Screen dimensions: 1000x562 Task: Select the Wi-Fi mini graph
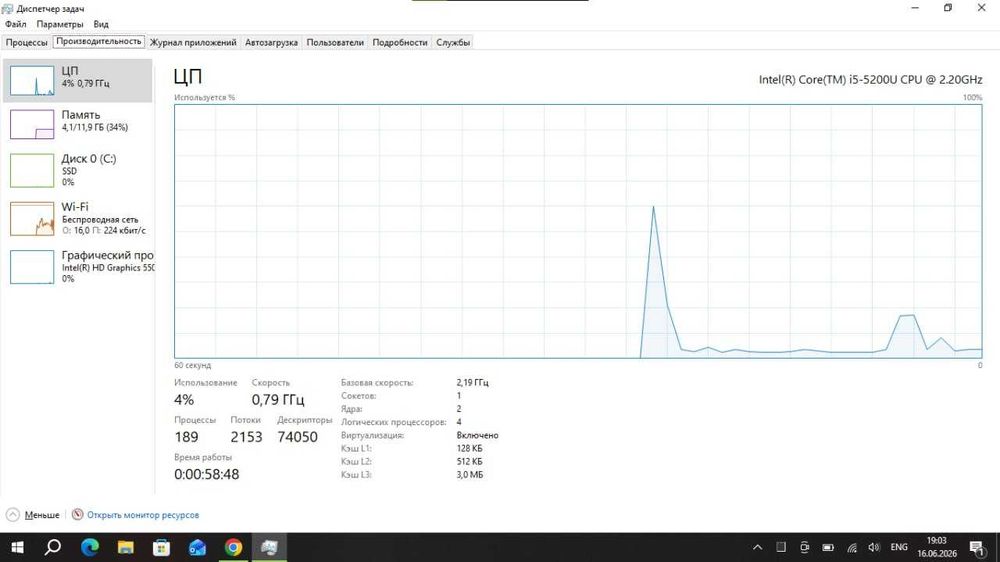(x=32, y=219)
